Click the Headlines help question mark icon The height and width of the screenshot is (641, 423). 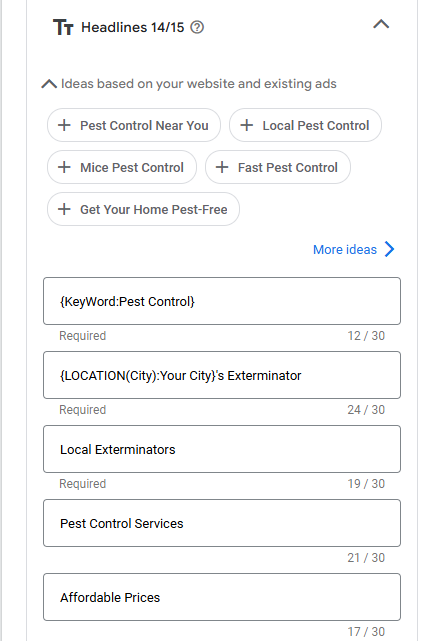point(197,27)
